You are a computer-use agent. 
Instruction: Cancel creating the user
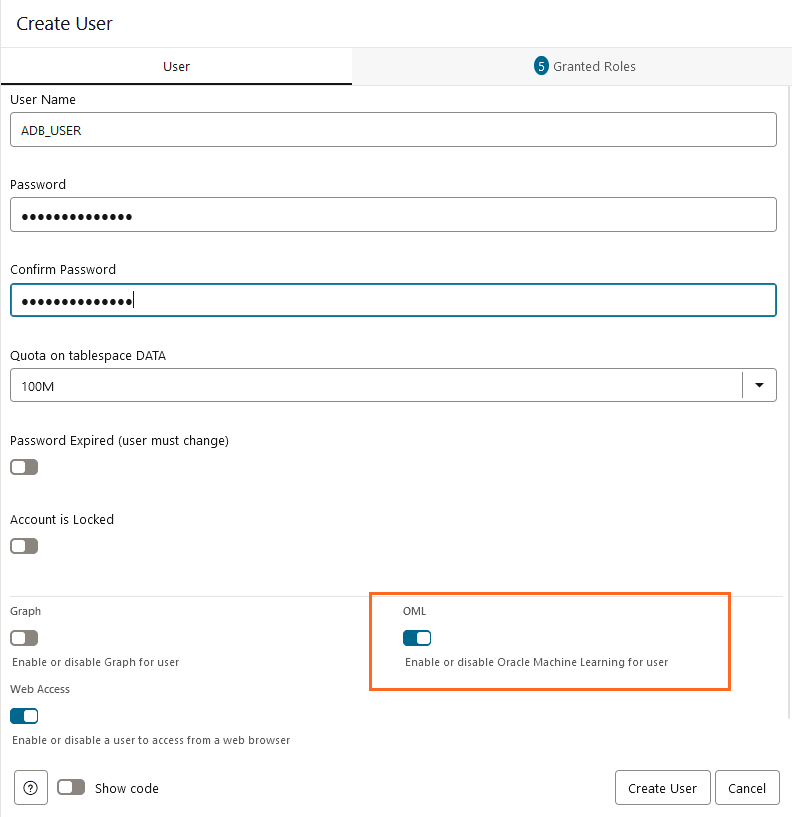point(747,787)
